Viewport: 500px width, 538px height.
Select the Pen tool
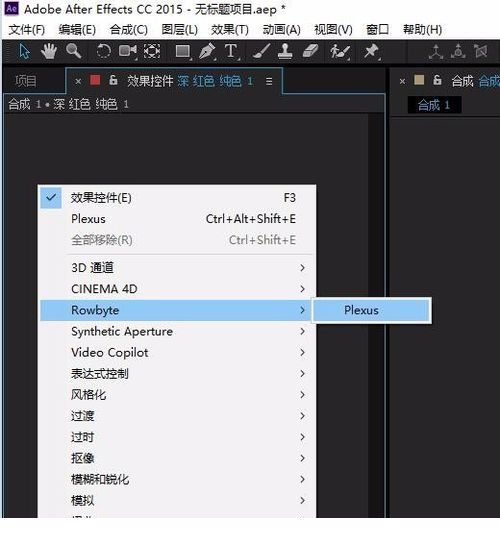207,51
